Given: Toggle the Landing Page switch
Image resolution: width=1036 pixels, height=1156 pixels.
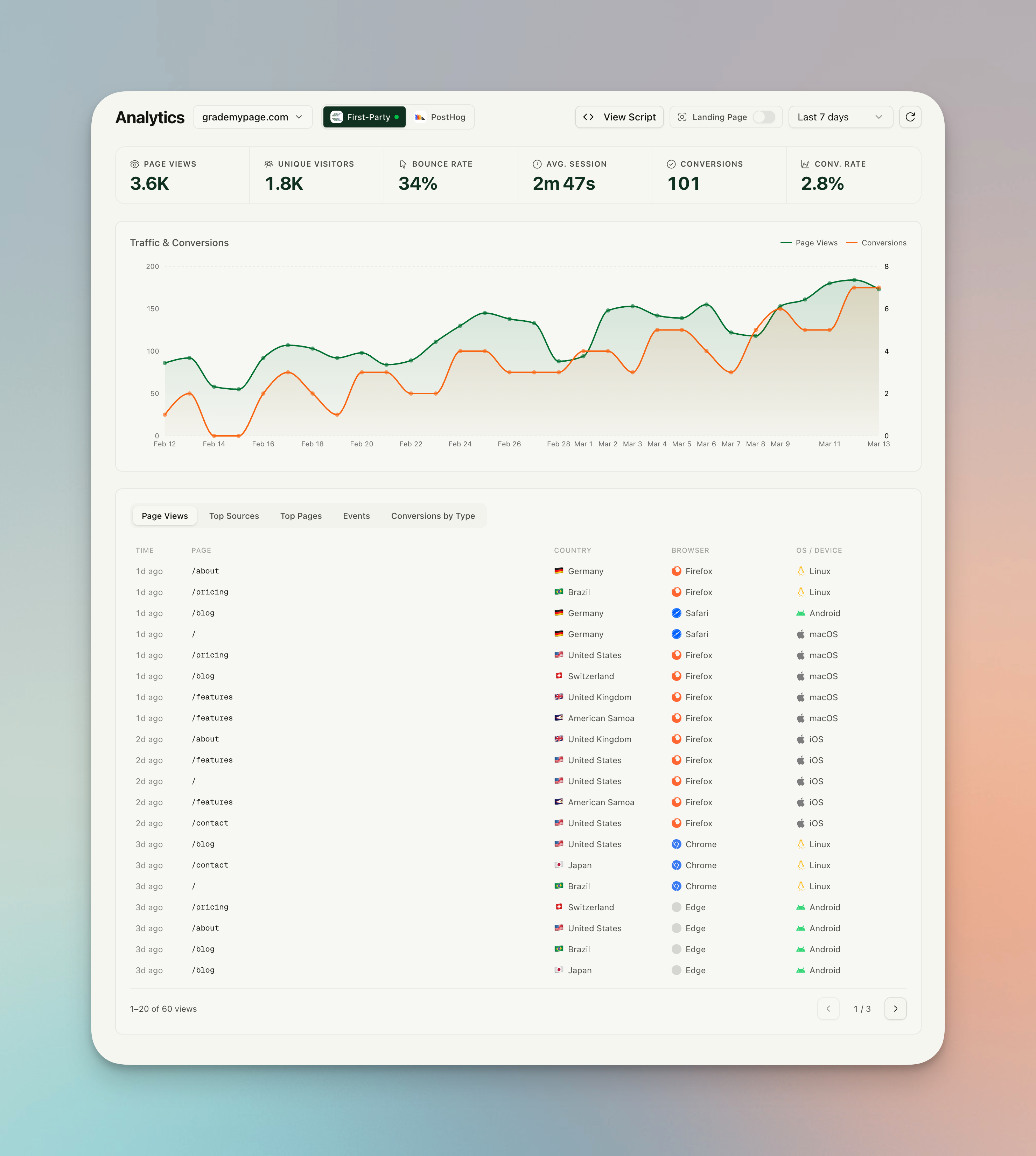Looking at the screenshot, I should (763, 117).
